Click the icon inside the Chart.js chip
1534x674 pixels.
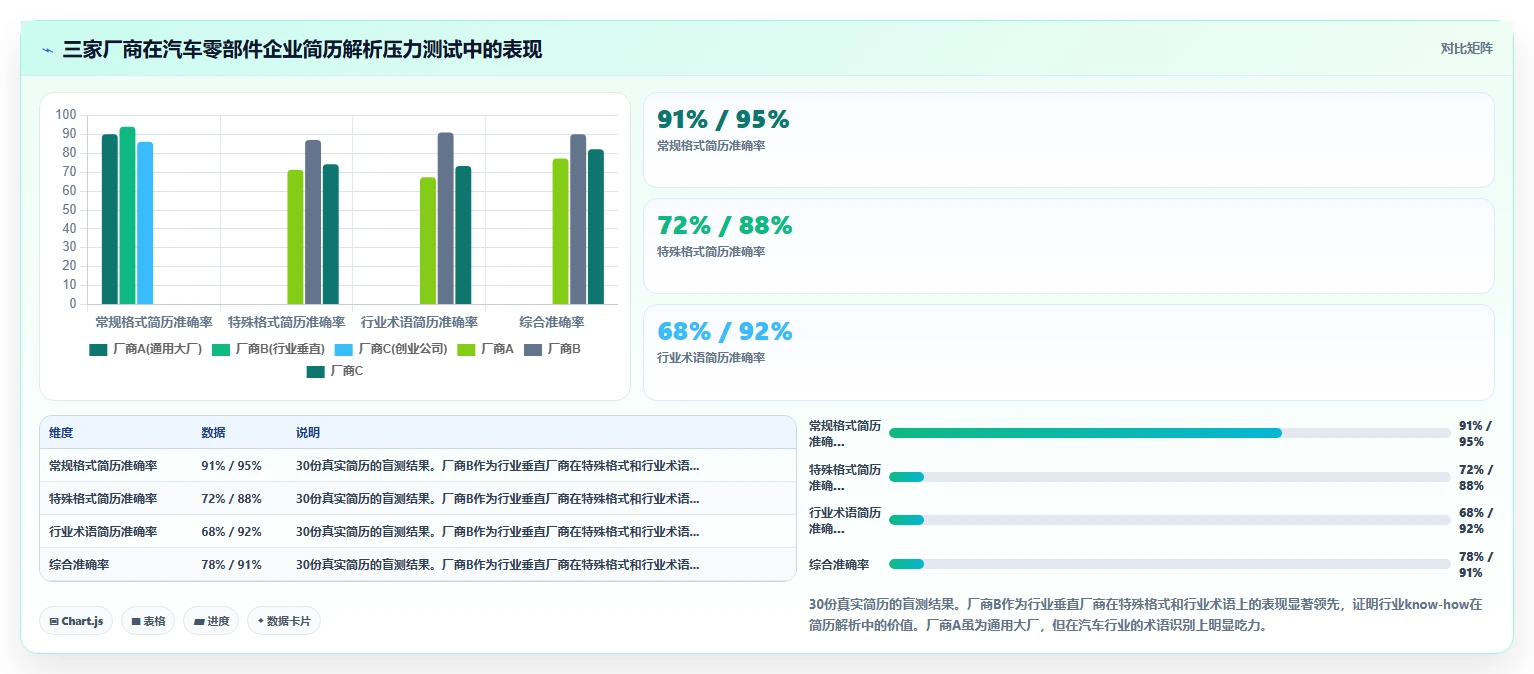point(53,621)
